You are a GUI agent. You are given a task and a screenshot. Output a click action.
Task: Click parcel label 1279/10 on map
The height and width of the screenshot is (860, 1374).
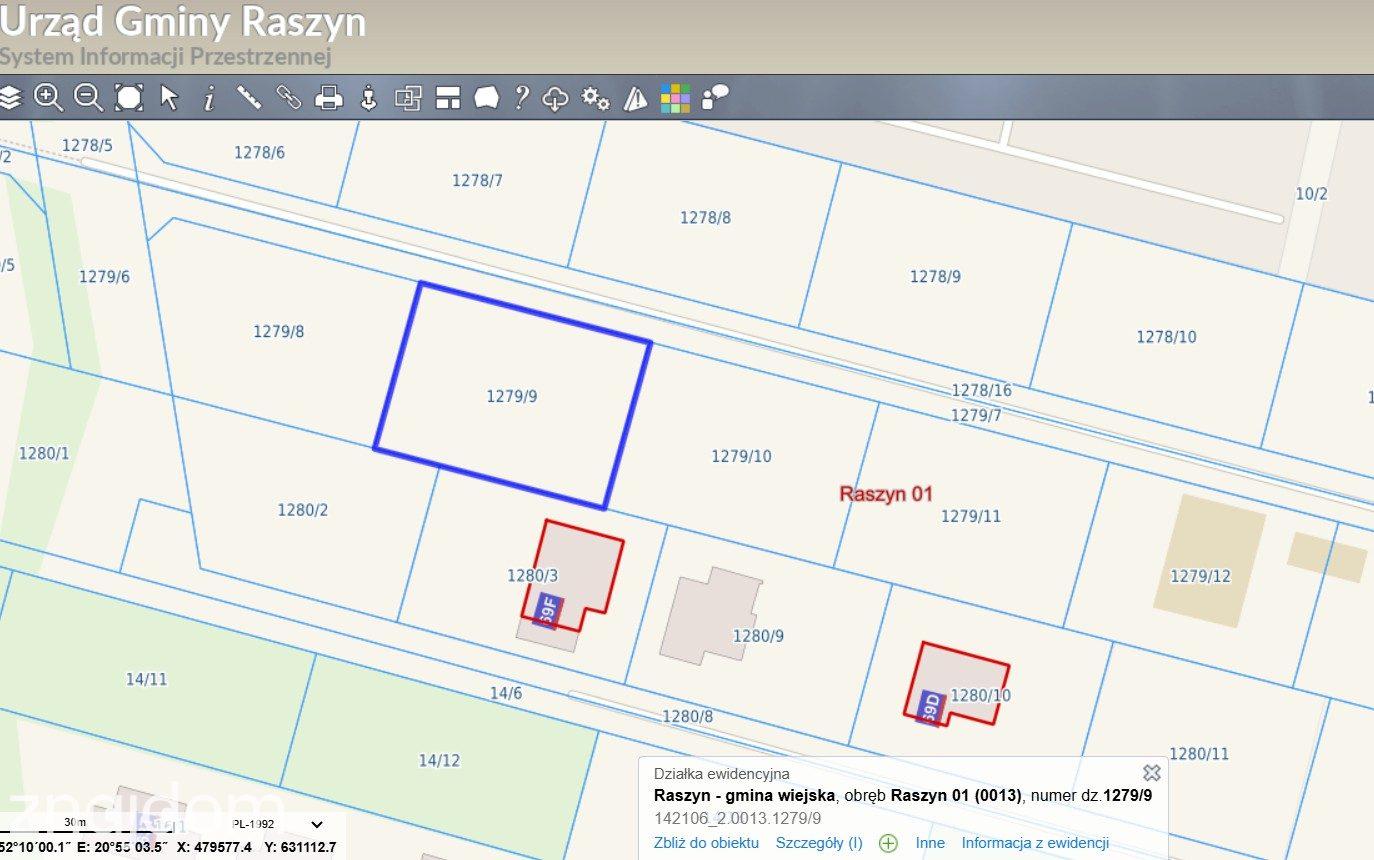click(741, 456)
